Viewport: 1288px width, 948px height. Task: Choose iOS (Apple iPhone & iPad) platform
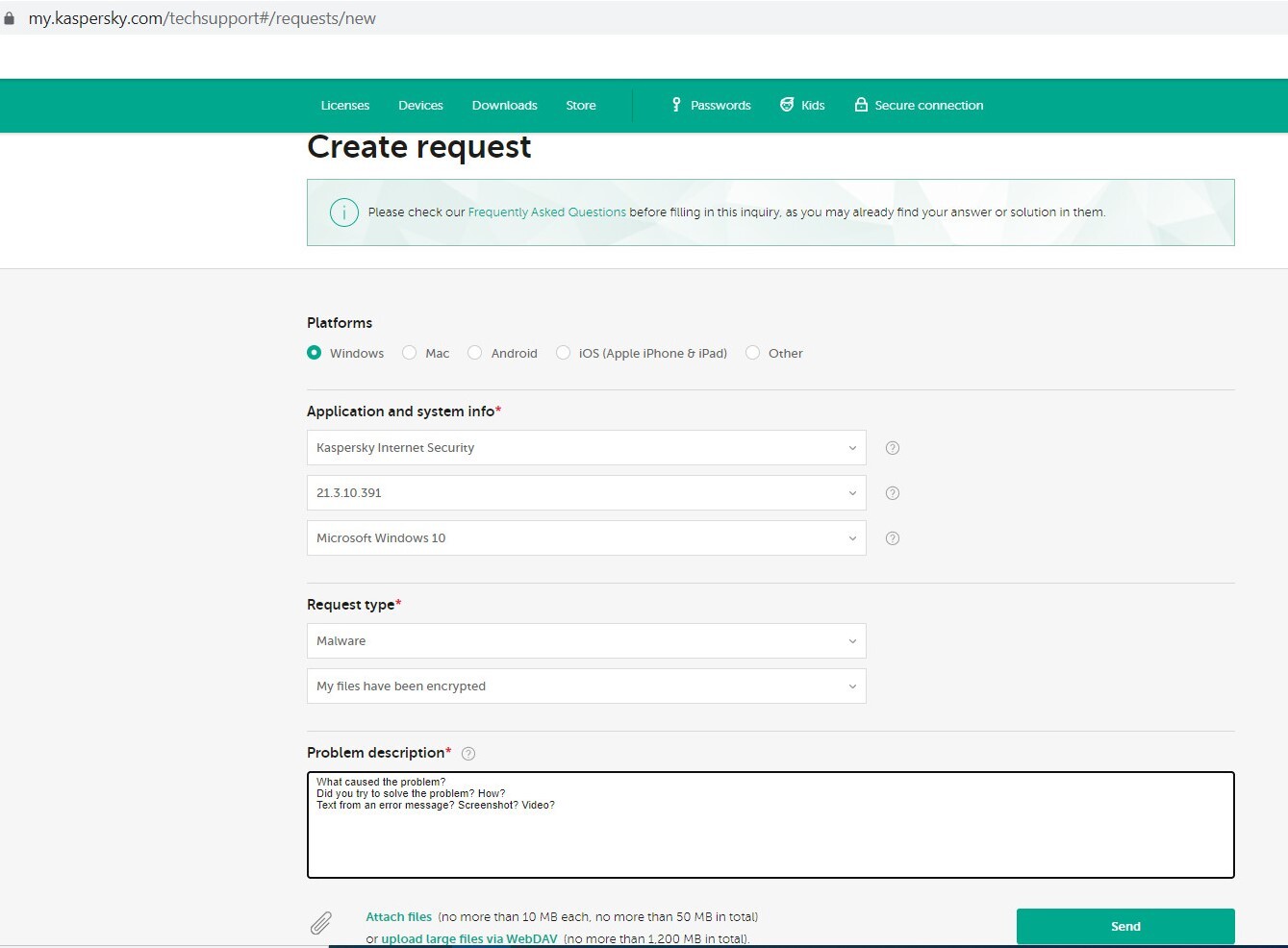564,353
